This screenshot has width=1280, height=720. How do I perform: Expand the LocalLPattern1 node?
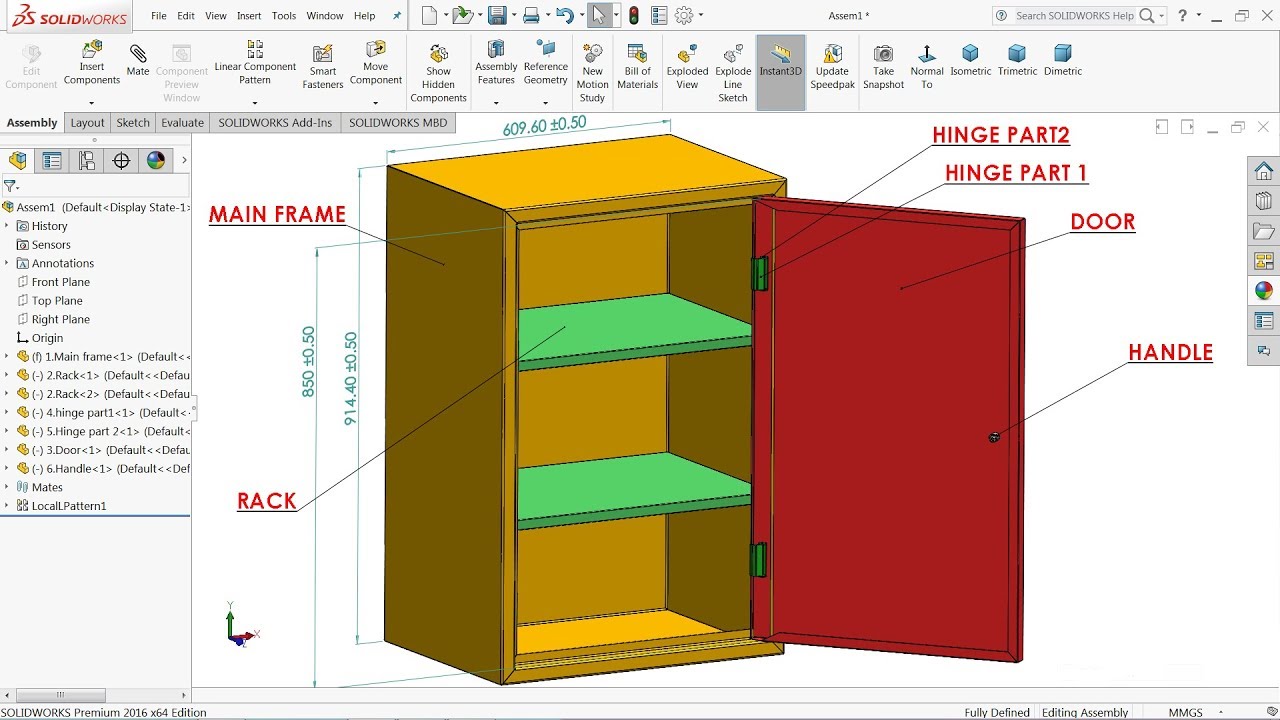point(7,506)
